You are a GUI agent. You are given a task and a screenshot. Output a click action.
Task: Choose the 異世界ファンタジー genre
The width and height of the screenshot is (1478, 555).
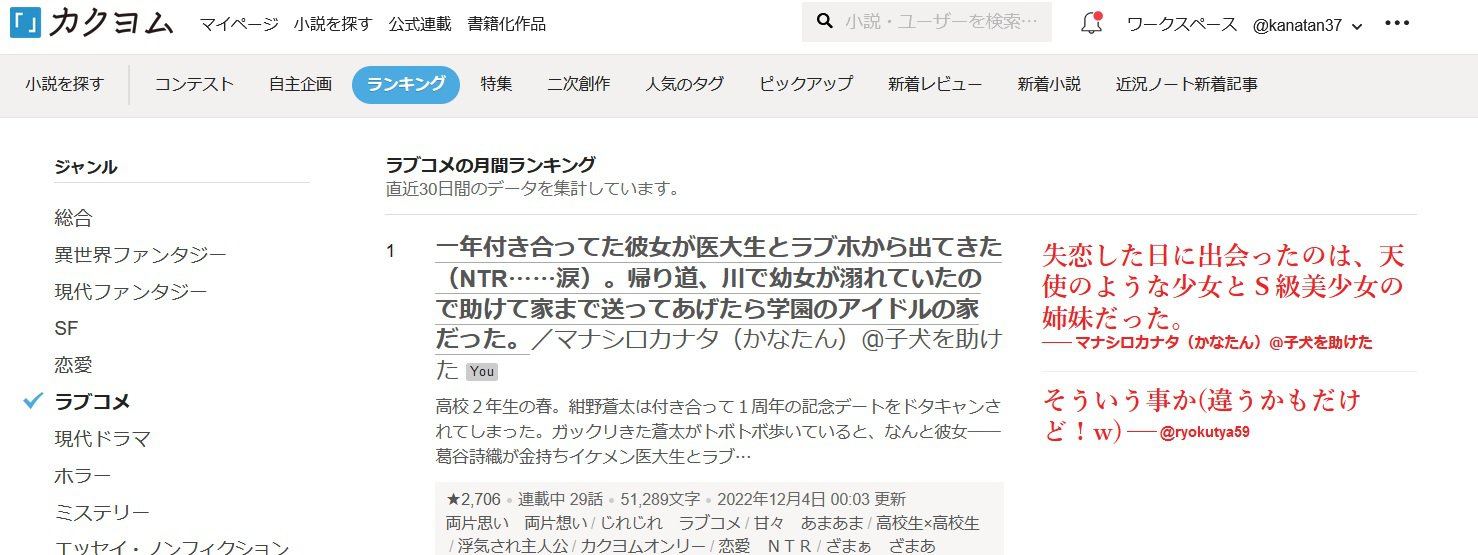pos(140,255)
